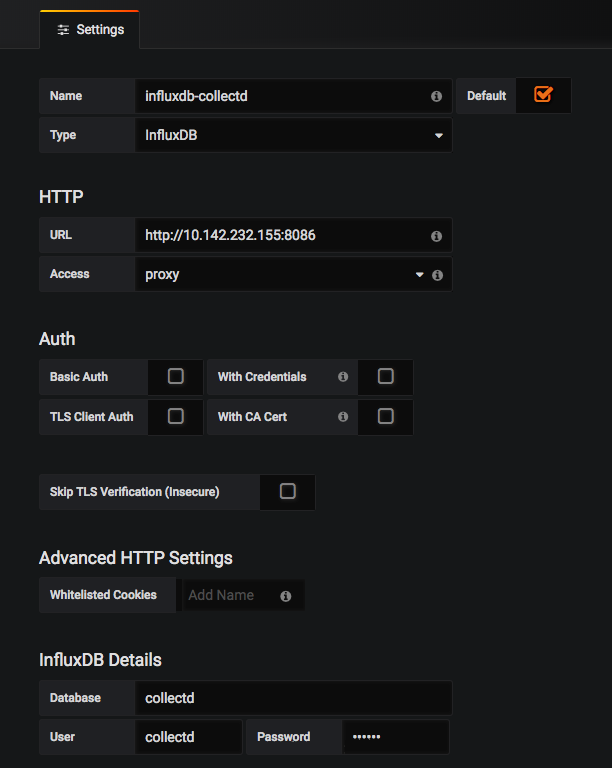Click the Whitelisted Cookies info icon
Image resolution: width=612 pixels, height=768 pixels.
(285, 596)
